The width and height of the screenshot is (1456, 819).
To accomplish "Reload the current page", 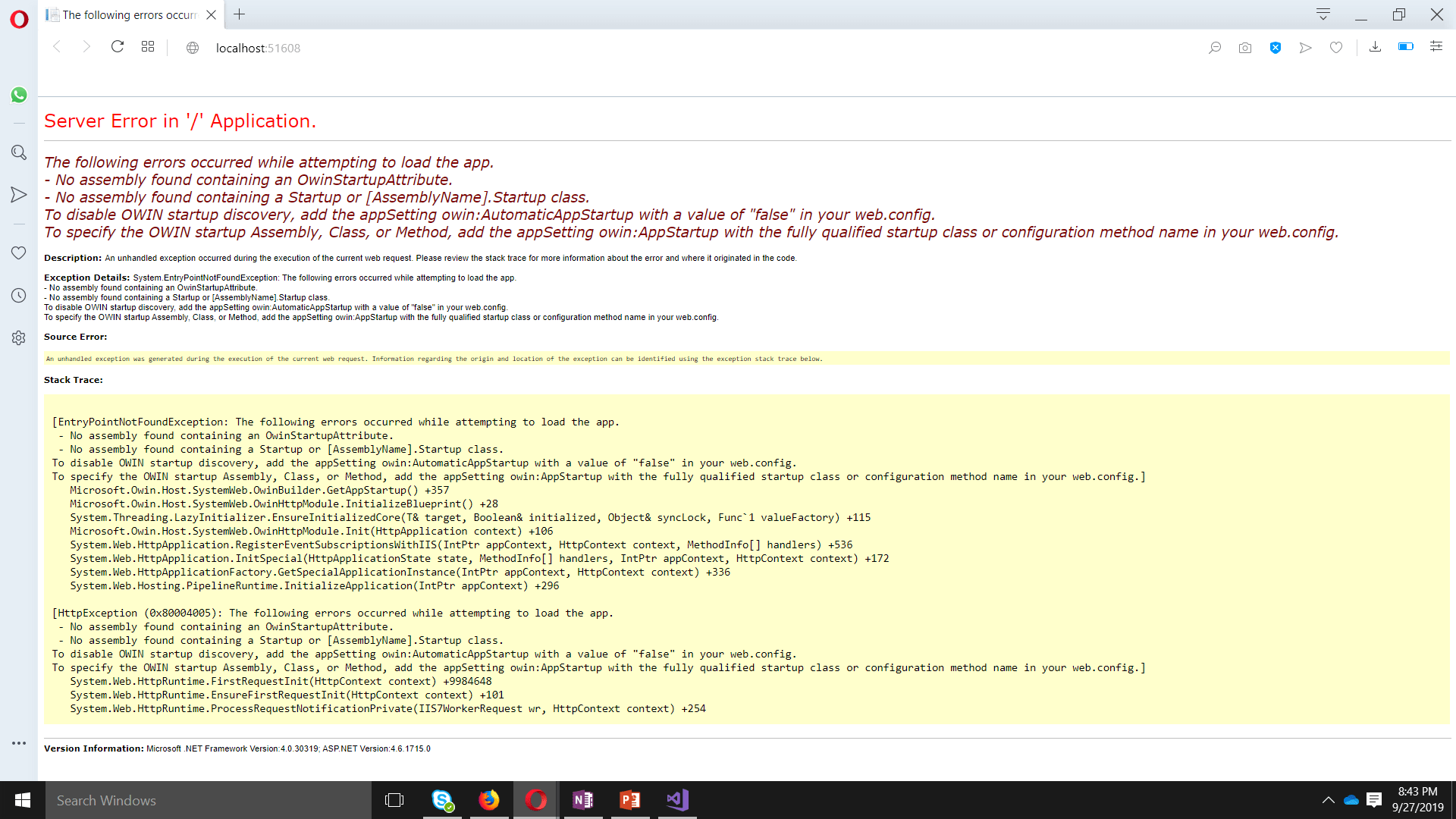I will click(x=118, y=47).
